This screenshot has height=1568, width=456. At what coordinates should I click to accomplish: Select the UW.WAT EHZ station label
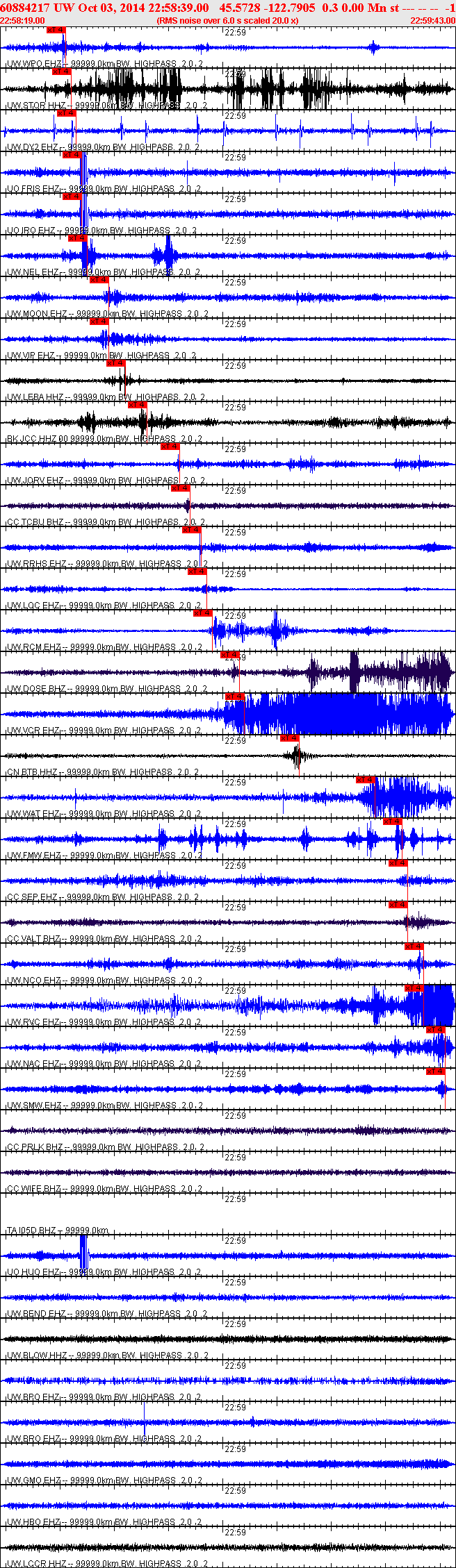[33, 814]
